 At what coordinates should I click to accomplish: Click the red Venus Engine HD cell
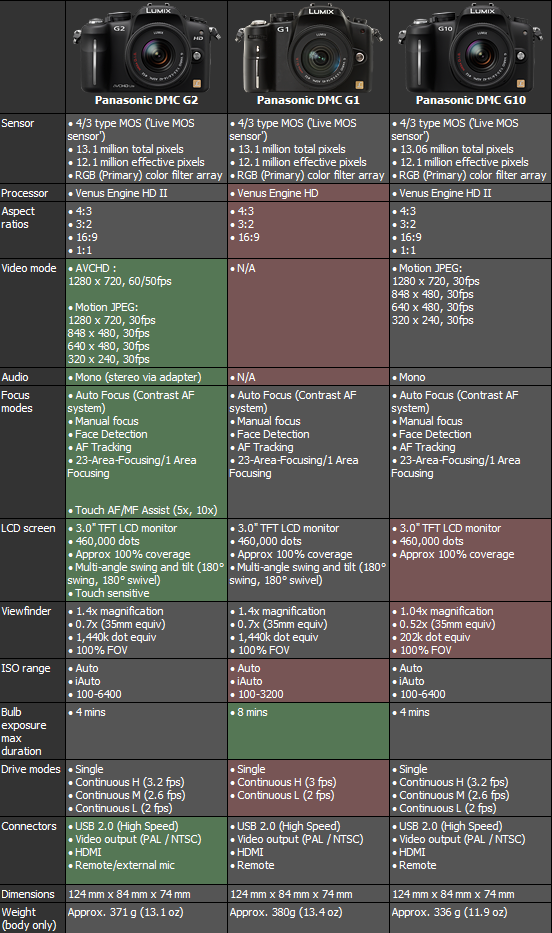tap(308, 193)
